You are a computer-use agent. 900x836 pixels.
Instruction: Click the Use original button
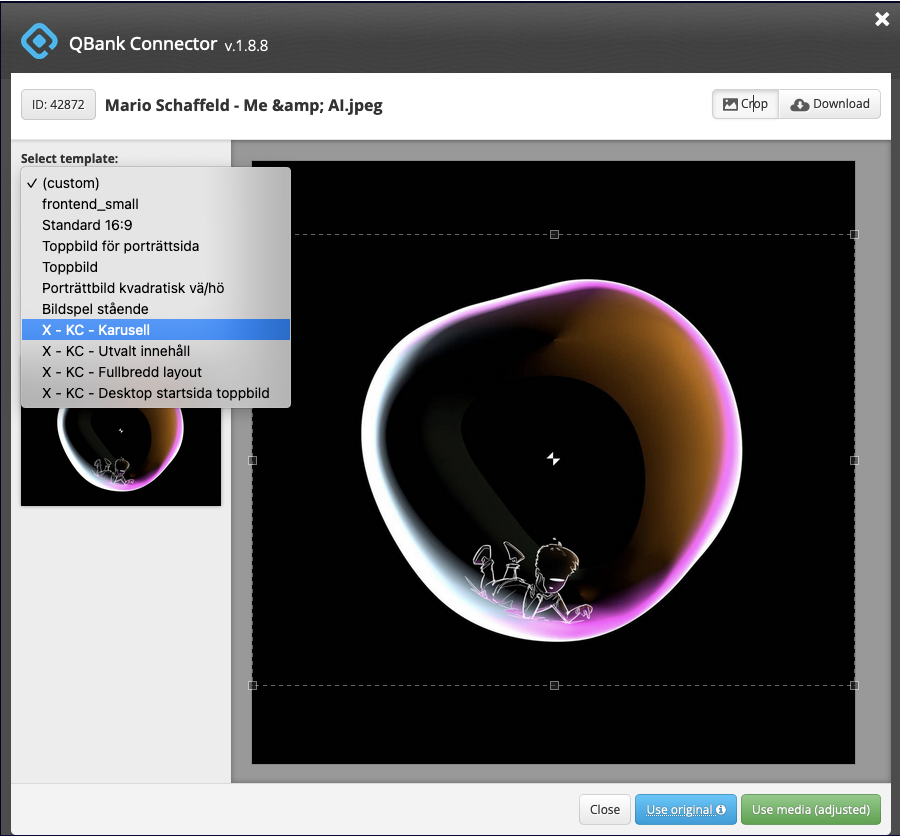click(x=685, y=809)
